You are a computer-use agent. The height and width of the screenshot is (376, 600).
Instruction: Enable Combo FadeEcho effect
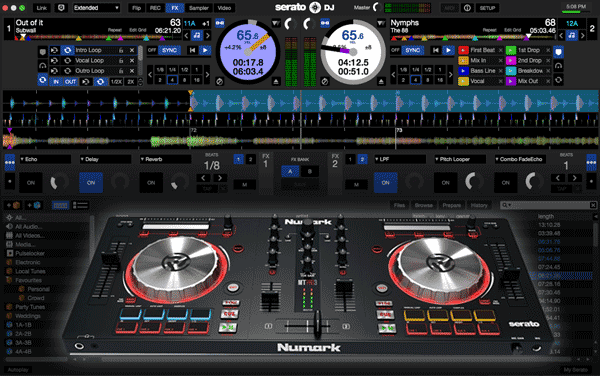[x=505, y=182]
